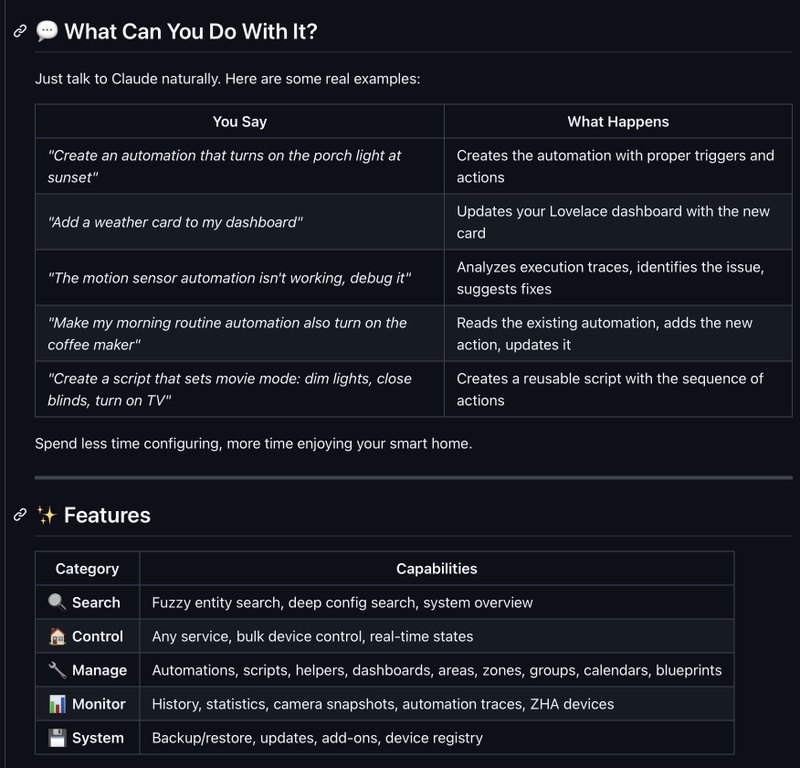Click the magnifying glass icon in the Search row
The width and height of the screenshot is (800, 768).
(x=57, y=602)
